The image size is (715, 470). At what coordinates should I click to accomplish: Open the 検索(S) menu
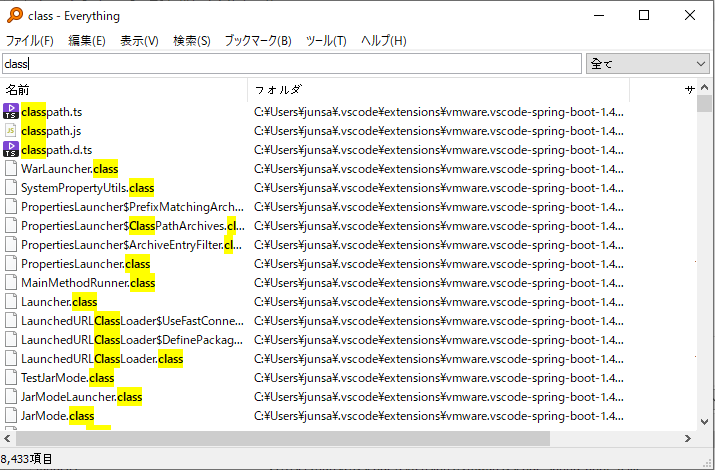[x=192, y=41]
